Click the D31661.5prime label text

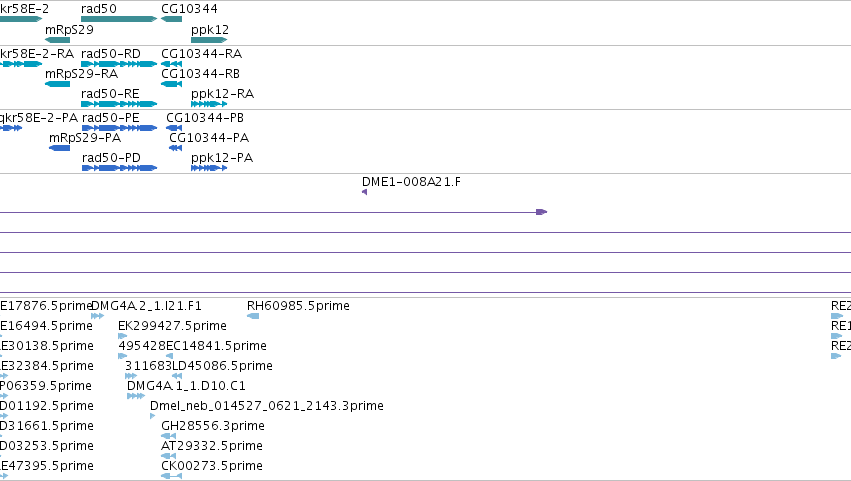47,426
